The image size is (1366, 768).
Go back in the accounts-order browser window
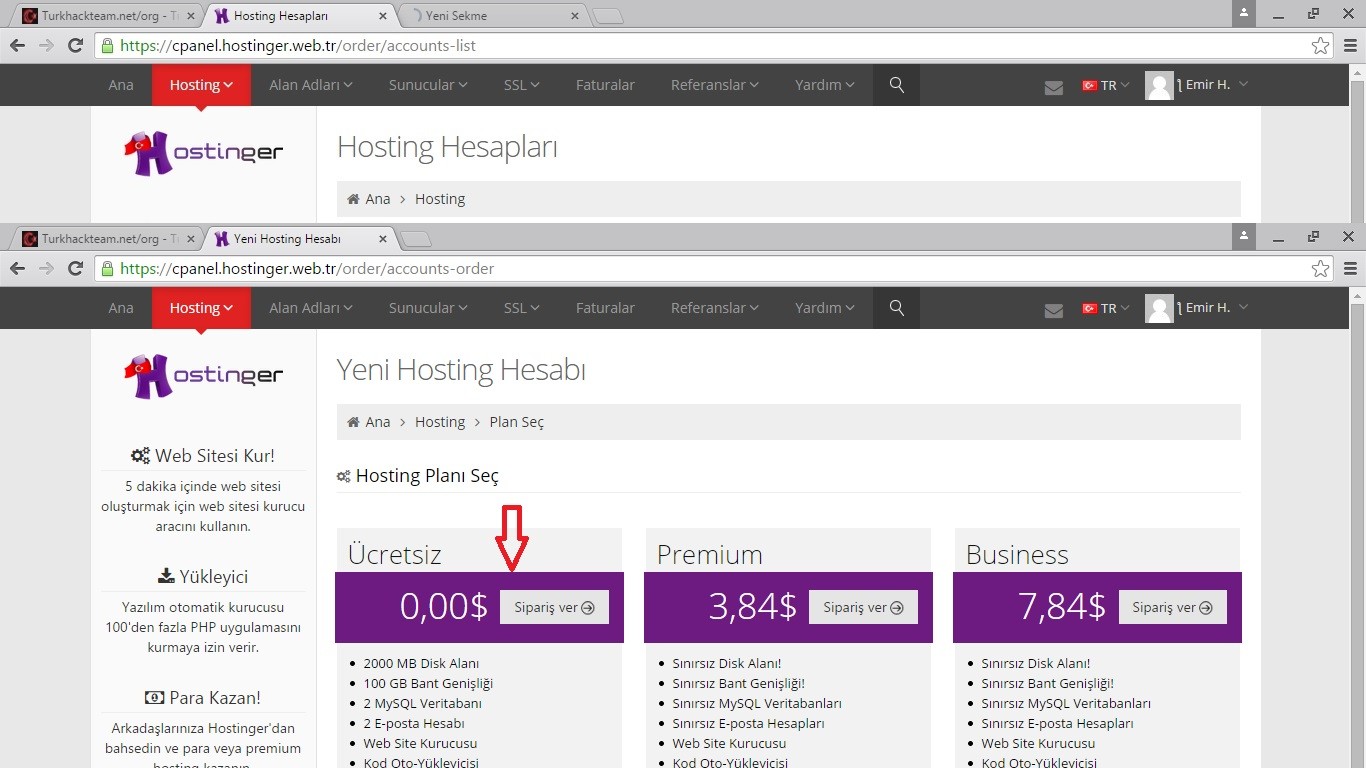tap(17, 268)
